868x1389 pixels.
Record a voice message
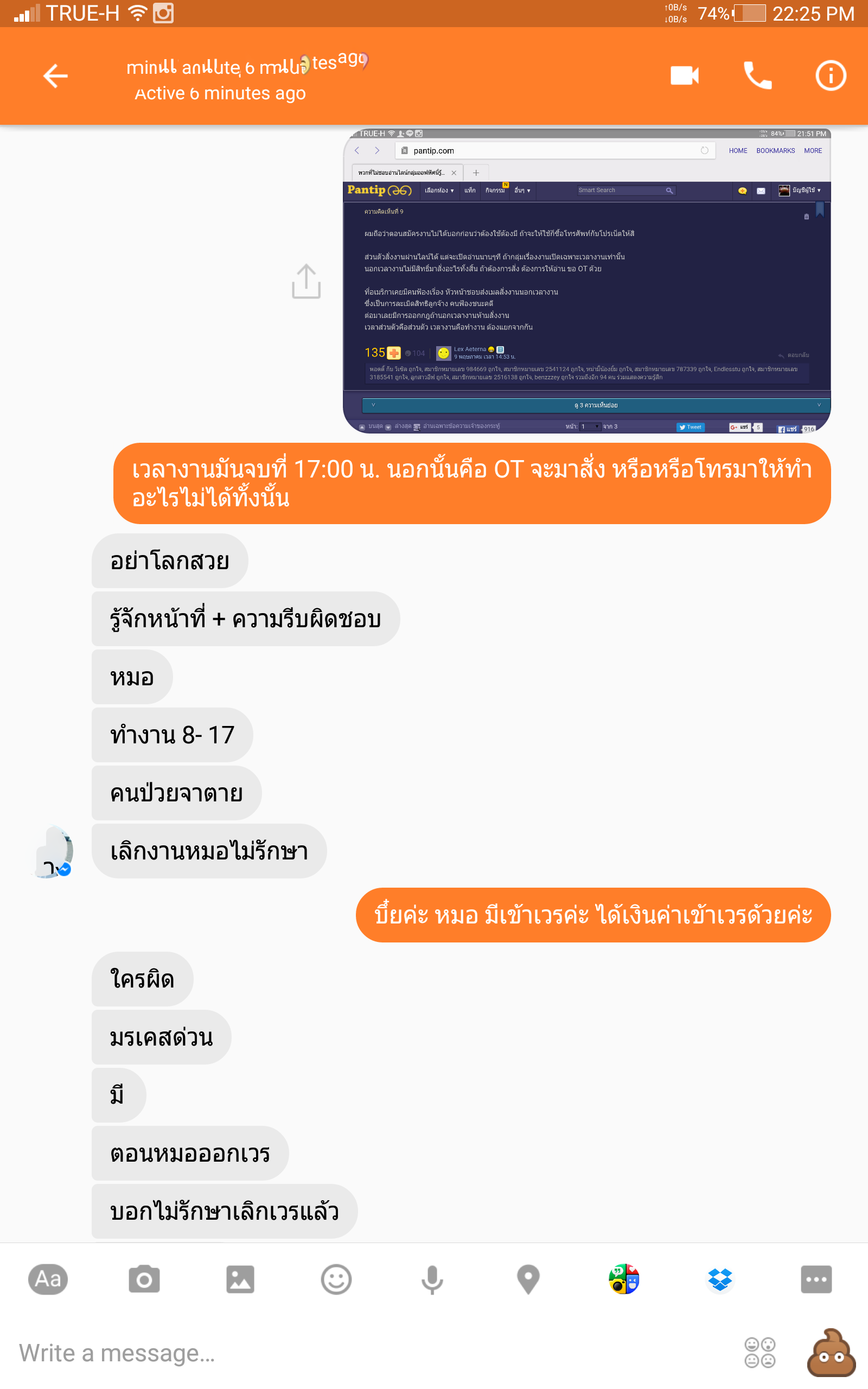432,1279
